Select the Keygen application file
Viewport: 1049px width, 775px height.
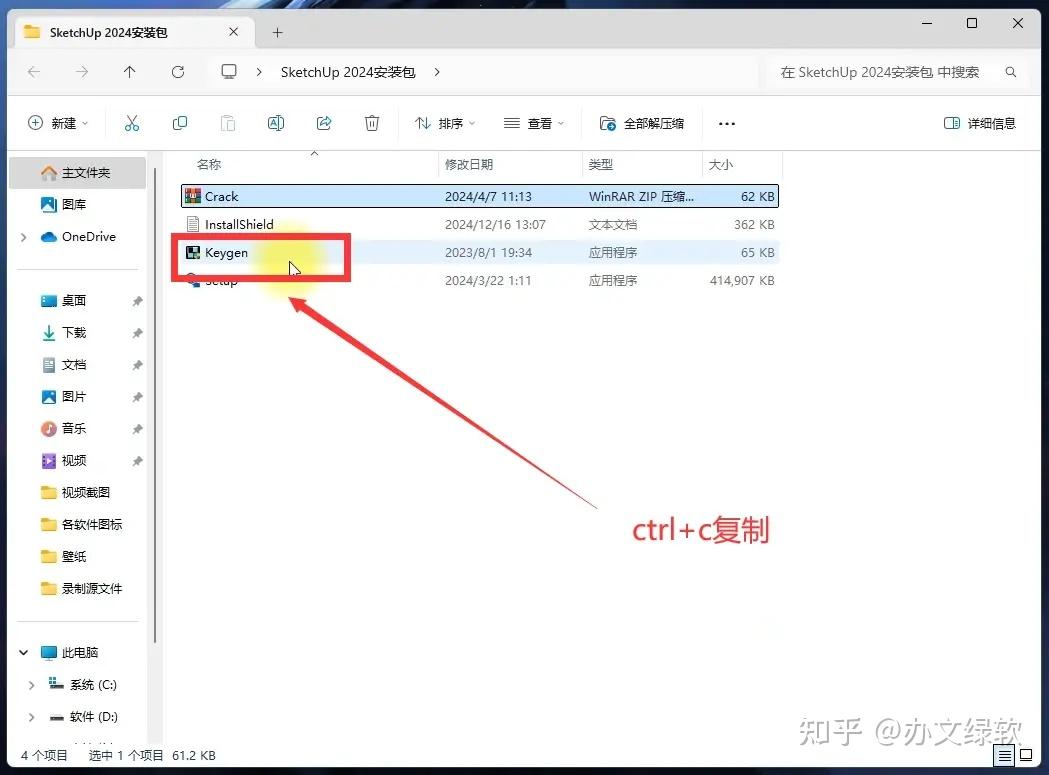point(480,252)
